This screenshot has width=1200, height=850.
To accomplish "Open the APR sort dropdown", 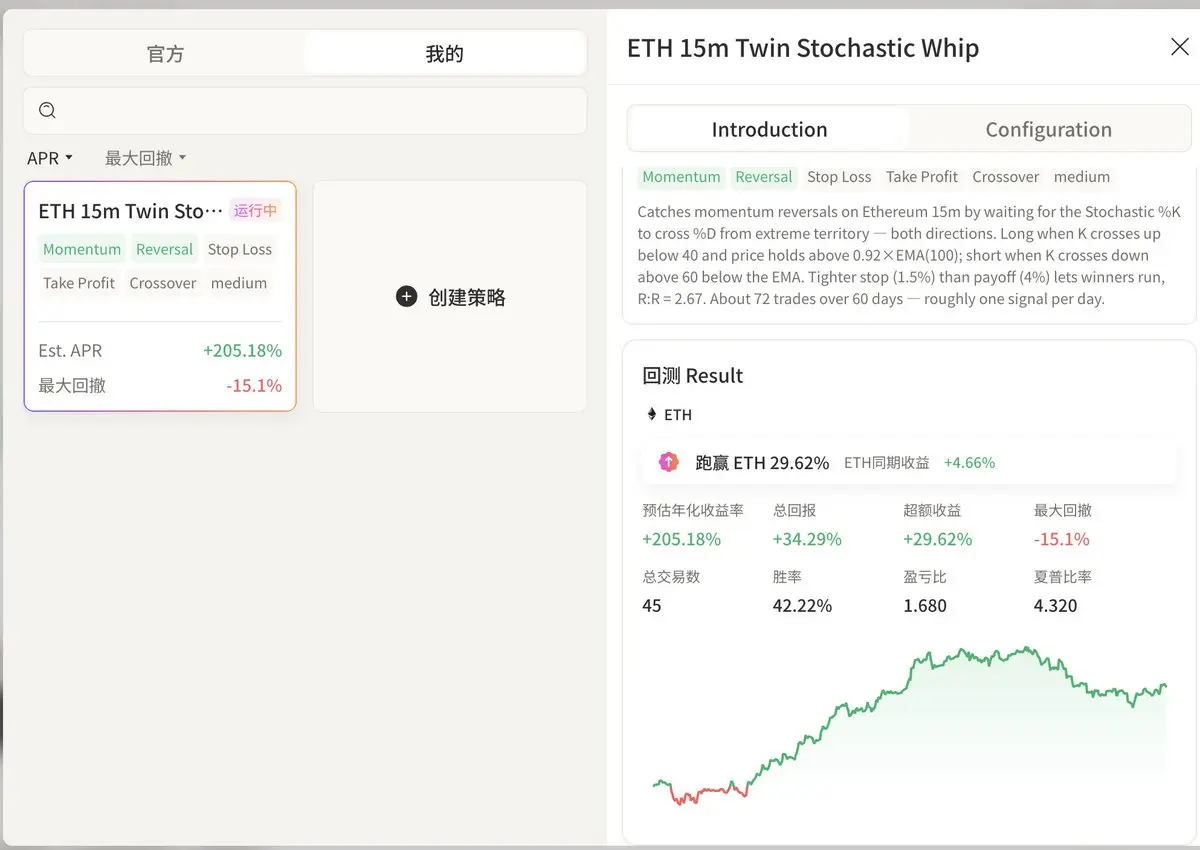I will [x=50, y=158].
